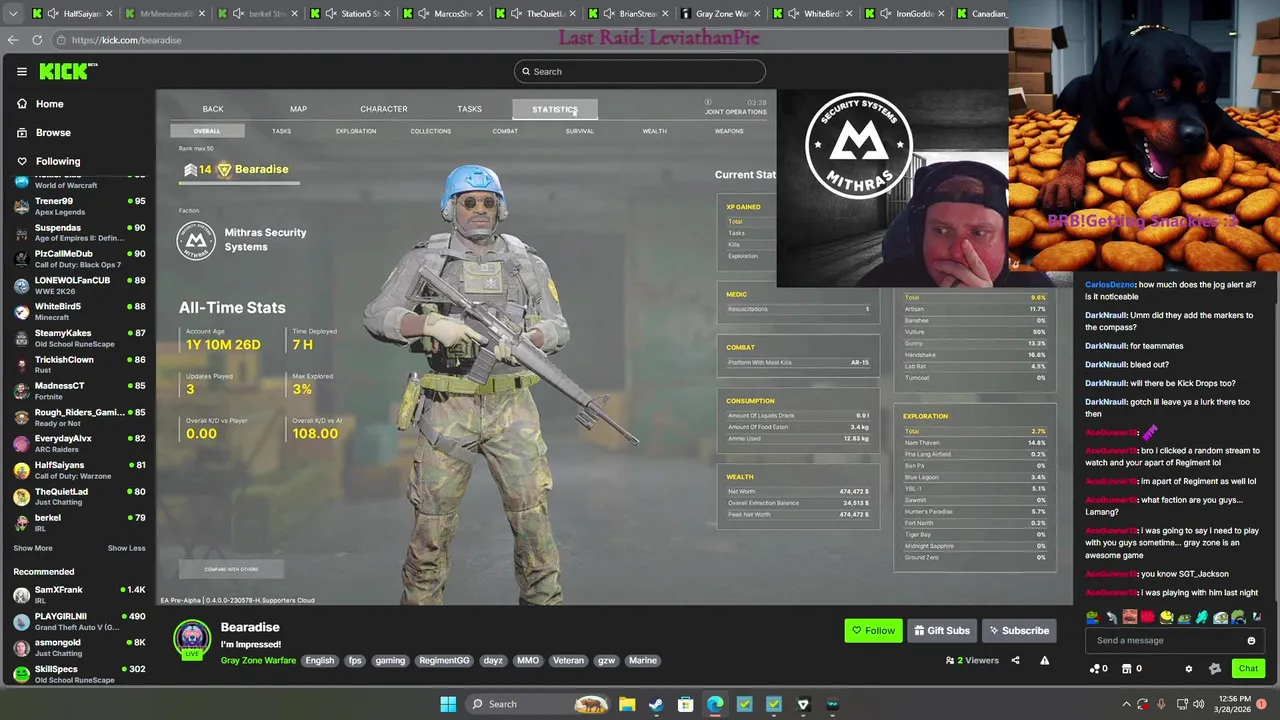Select the PizCallMeDub channel
The width and height of the screenshot is (1280, 720).
(78, 259)
